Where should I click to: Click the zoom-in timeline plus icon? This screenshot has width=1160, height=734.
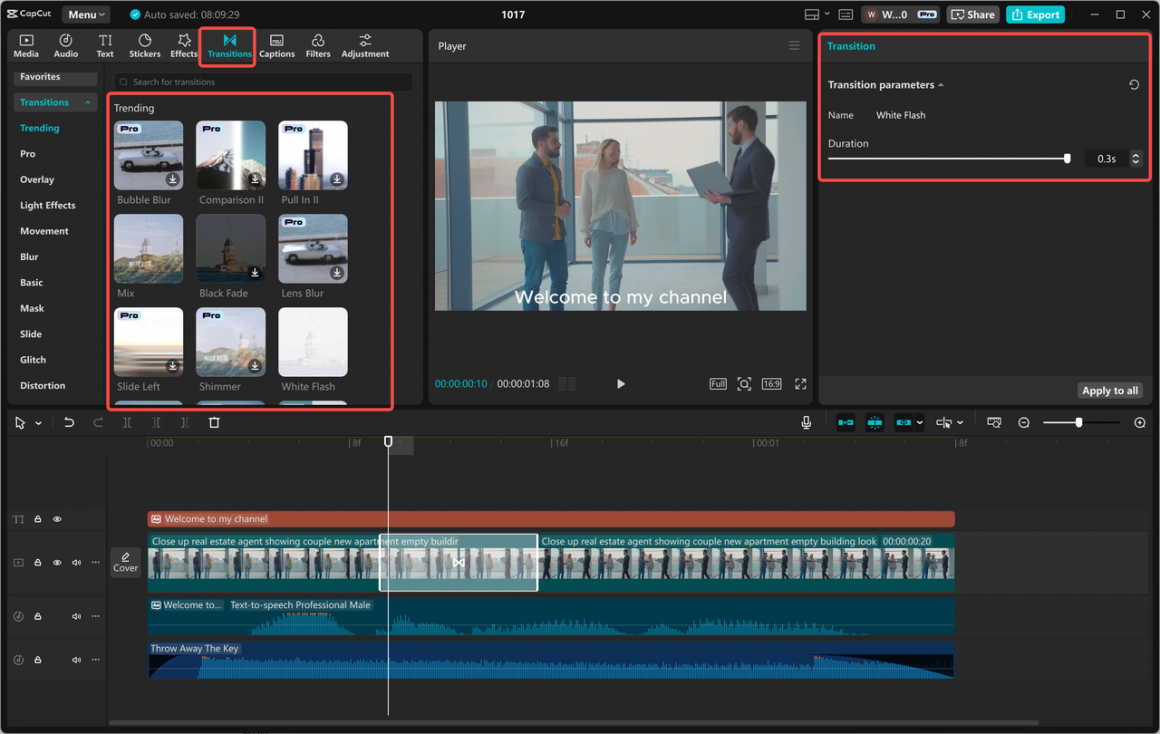click(x=1139, y=423)
